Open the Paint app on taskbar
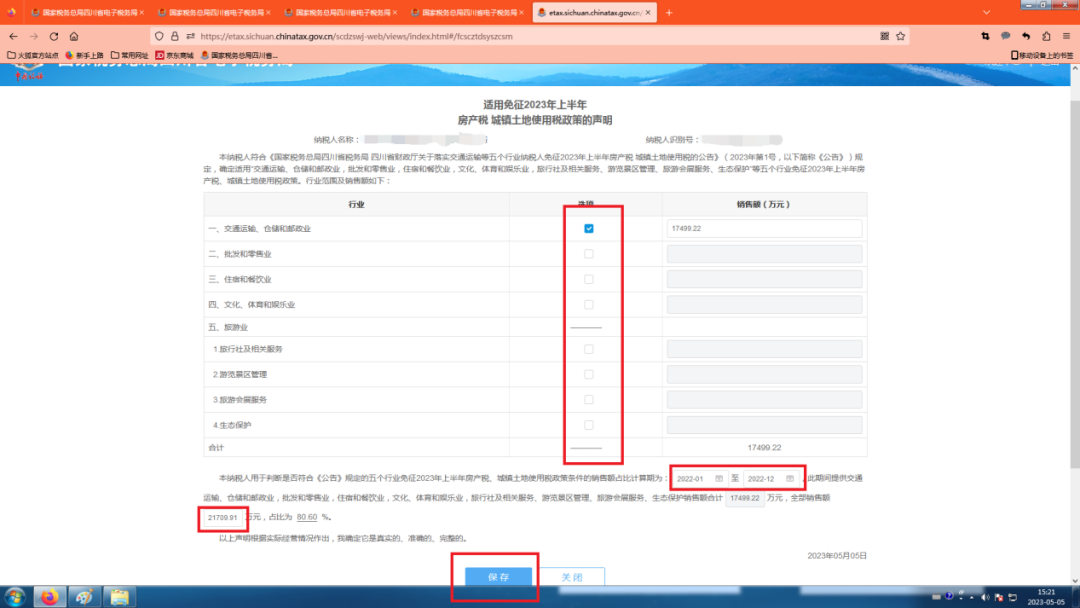The image size is (1080, 608). pos(84,597)
